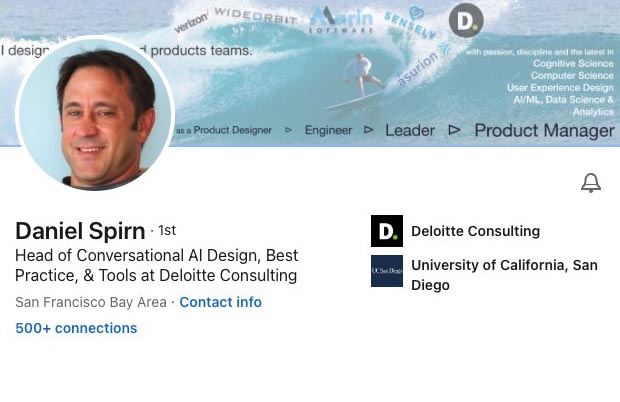
Task: Open Daniel Spirn's profile photo
Action: tap(95, 112)
